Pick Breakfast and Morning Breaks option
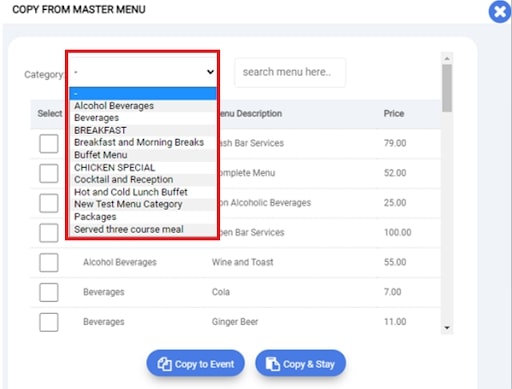The height and width of the screenshot is (389, 512). pos(143,142)
